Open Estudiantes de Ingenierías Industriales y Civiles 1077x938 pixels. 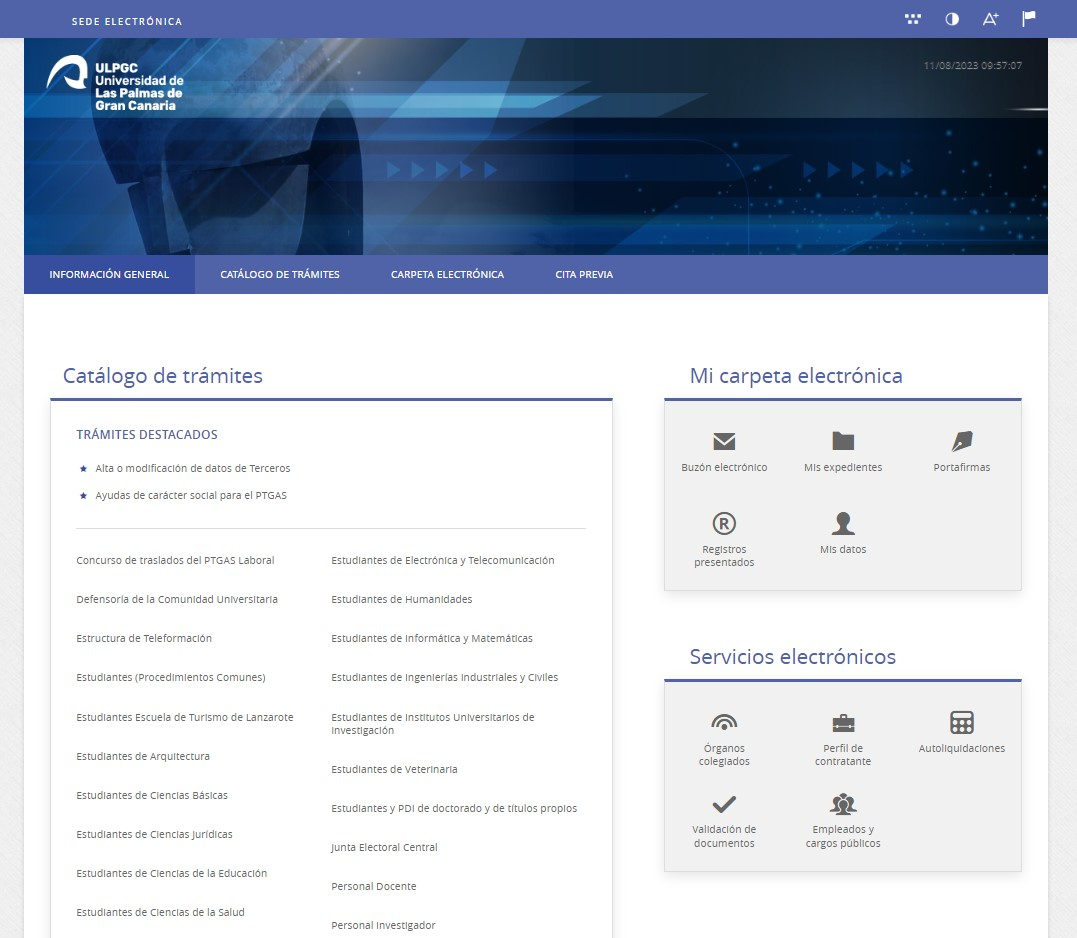(x=444, y=677)
